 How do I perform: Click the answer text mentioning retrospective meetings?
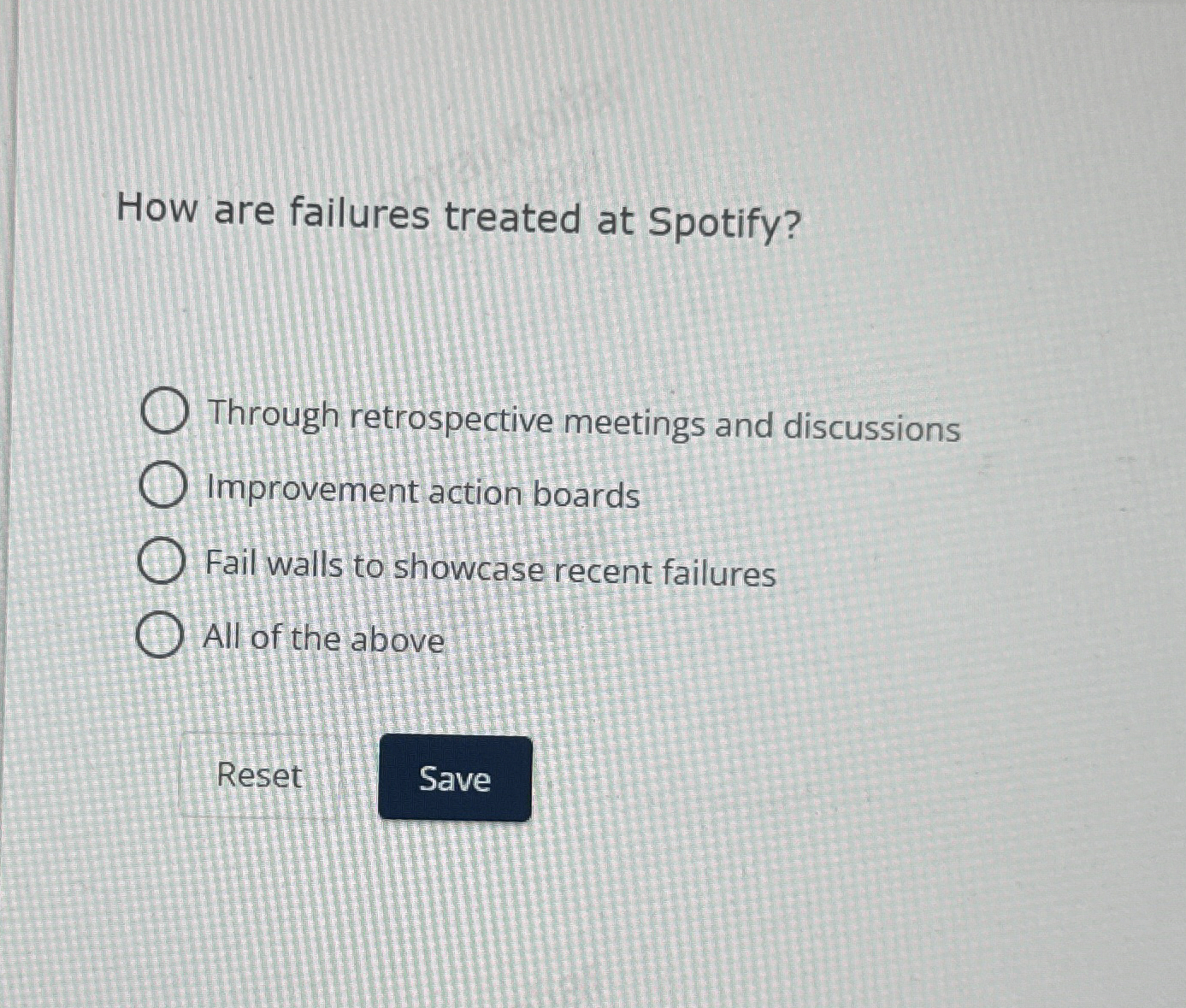(x=581, y=421)
